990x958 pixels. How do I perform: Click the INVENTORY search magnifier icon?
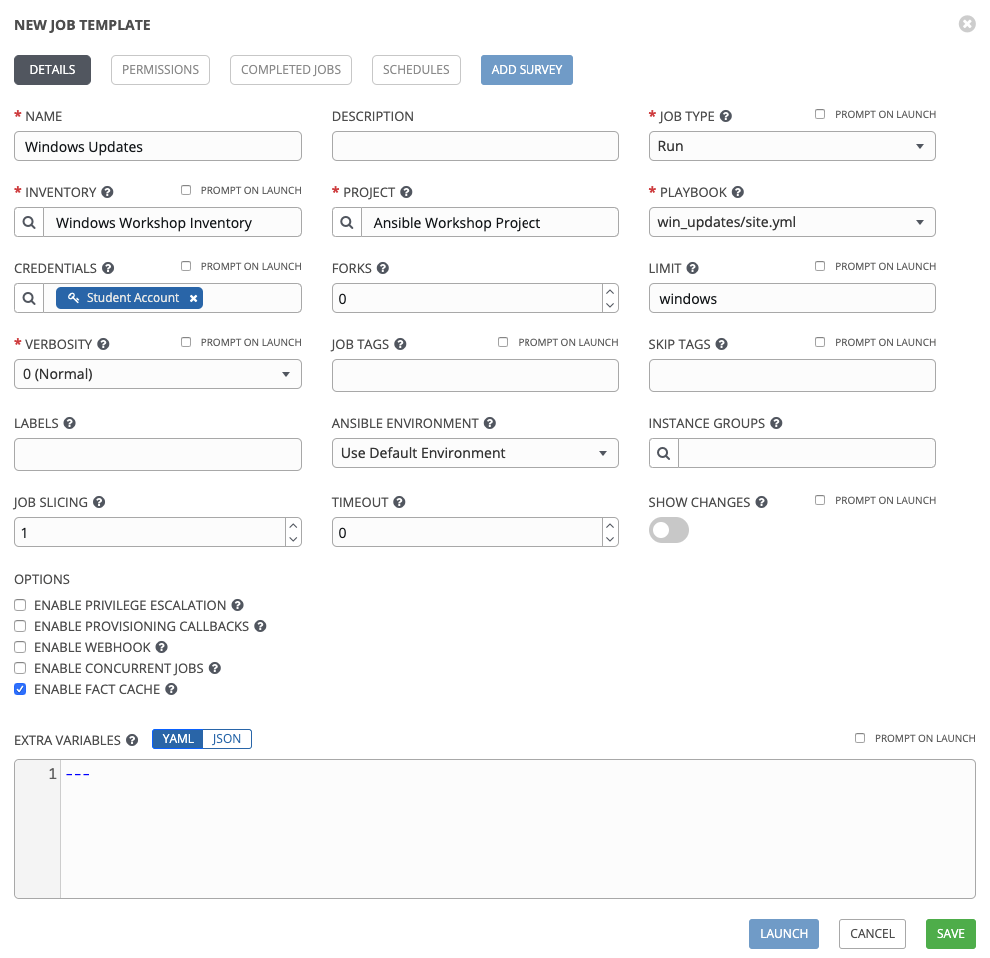click(29, 222)
